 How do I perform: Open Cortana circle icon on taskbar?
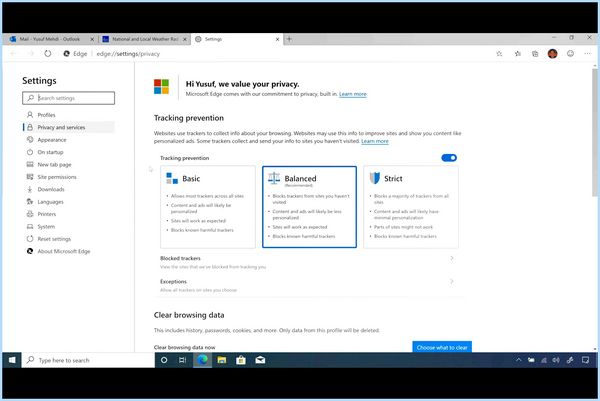pyautogui.click(x=164, y=360)
